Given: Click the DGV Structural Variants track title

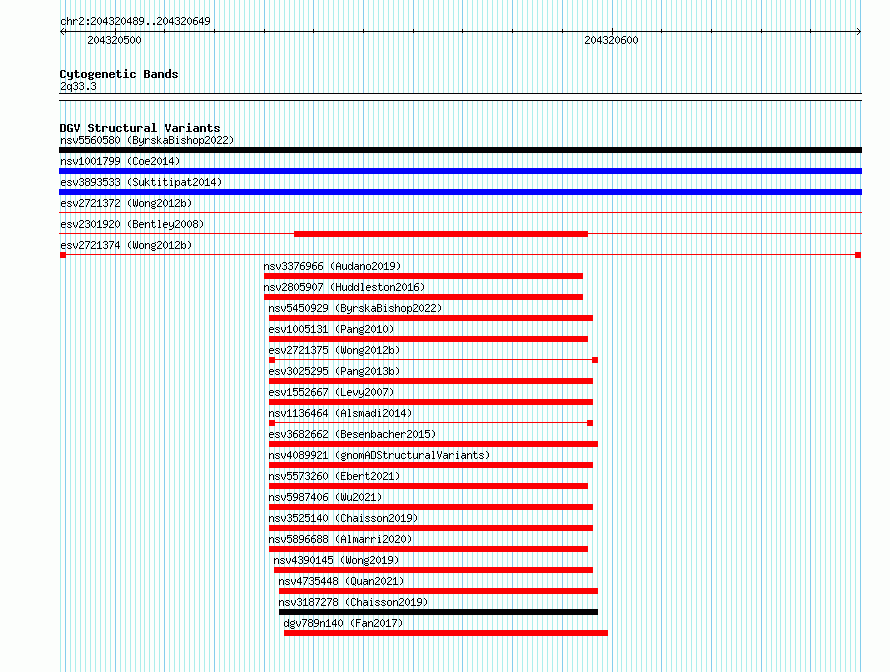Looking at the screenshot, I should click(x=140, y=128).
